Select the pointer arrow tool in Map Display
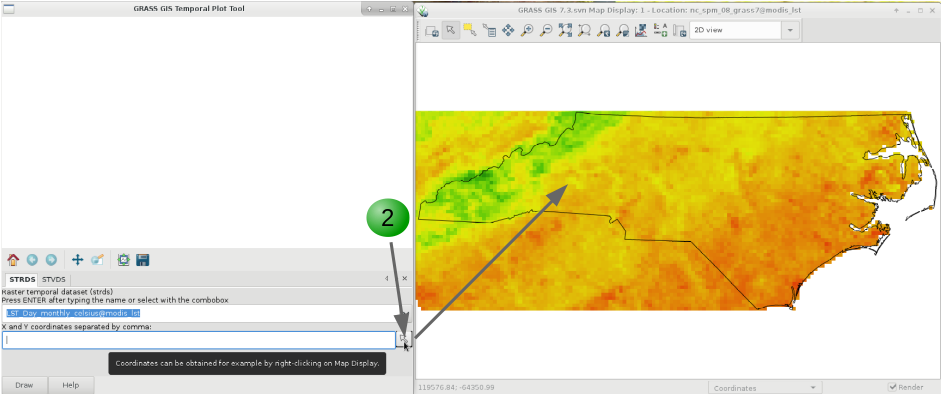The width and height of the screenshot is (941, 394). pyautogui.click(x=451, y=31)
